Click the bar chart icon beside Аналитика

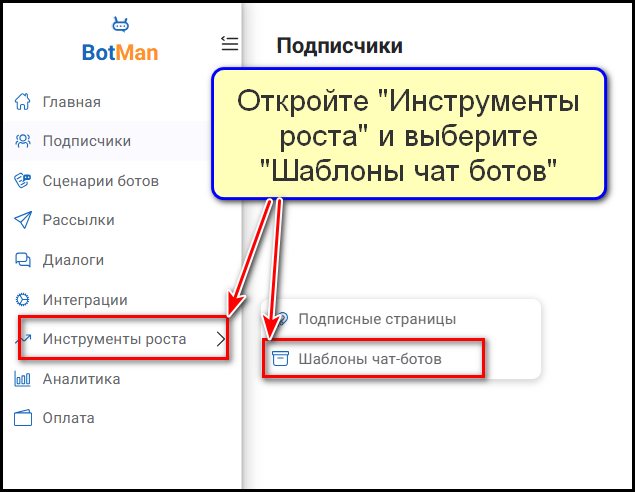click(23, 379)
